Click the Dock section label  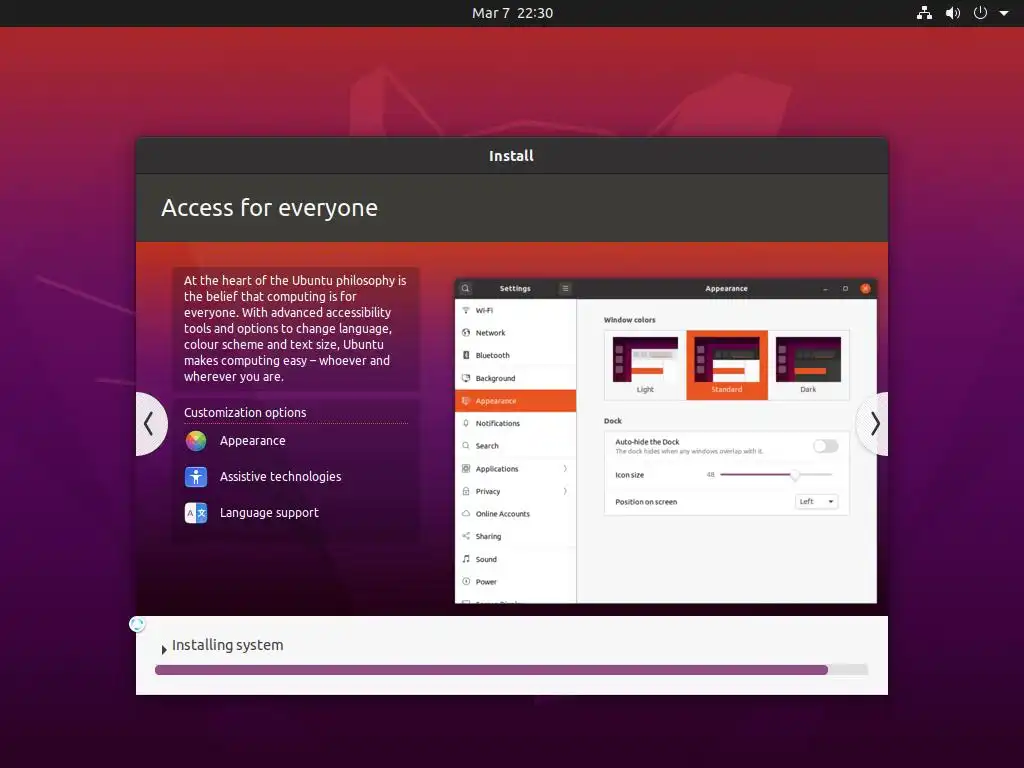(613, 421)
